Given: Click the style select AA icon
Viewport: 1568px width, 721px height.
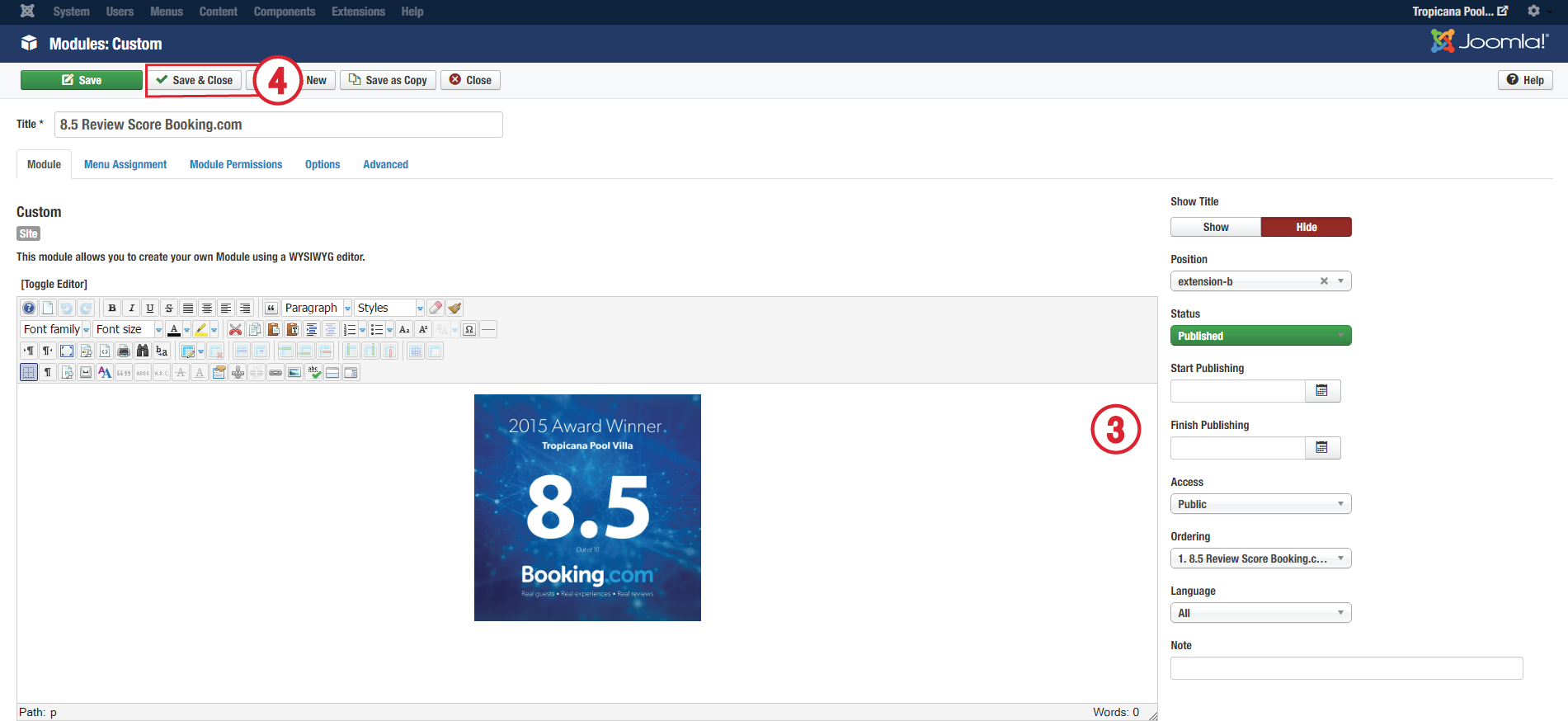Looking at the screenshot, I should click(105, 372).
